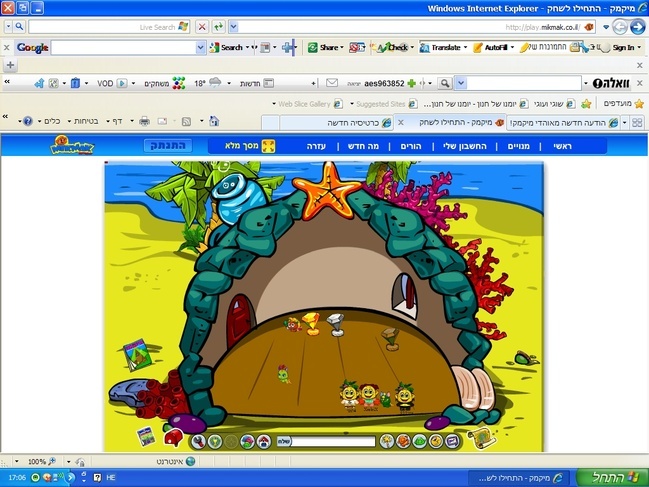The height and width of the screenshot is (487, 649).
Task: Click the yellow smiley emote icon
Action: (x=435, y=441)
